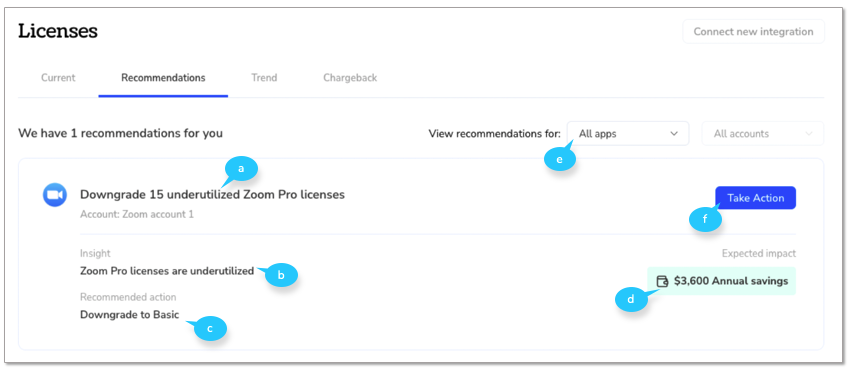Click Connect new integration button

click(x=753, y=31)
